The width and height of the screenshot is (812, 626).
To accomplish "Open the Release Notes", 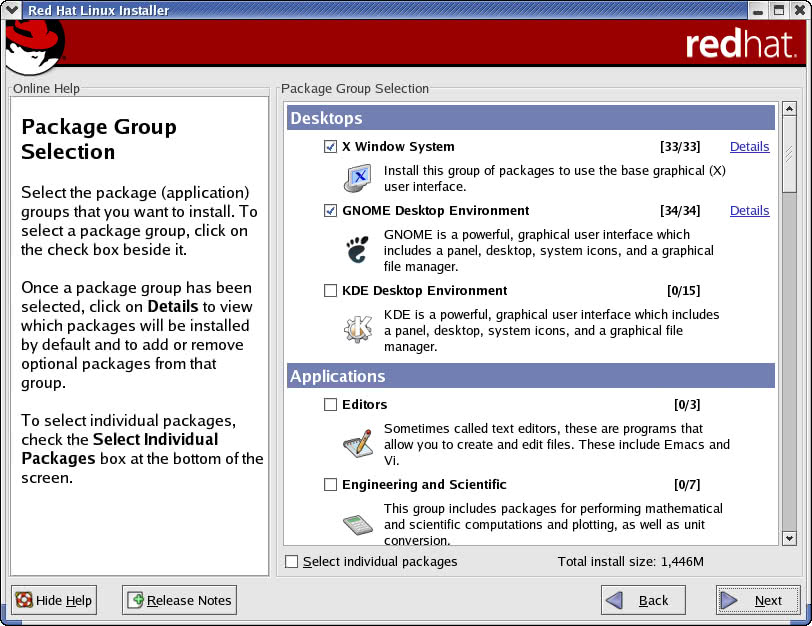I will click(180, 600).
